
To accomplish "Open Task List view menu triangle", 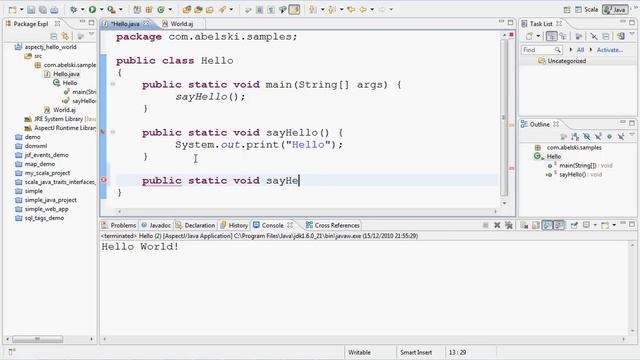I will (632, 34).
